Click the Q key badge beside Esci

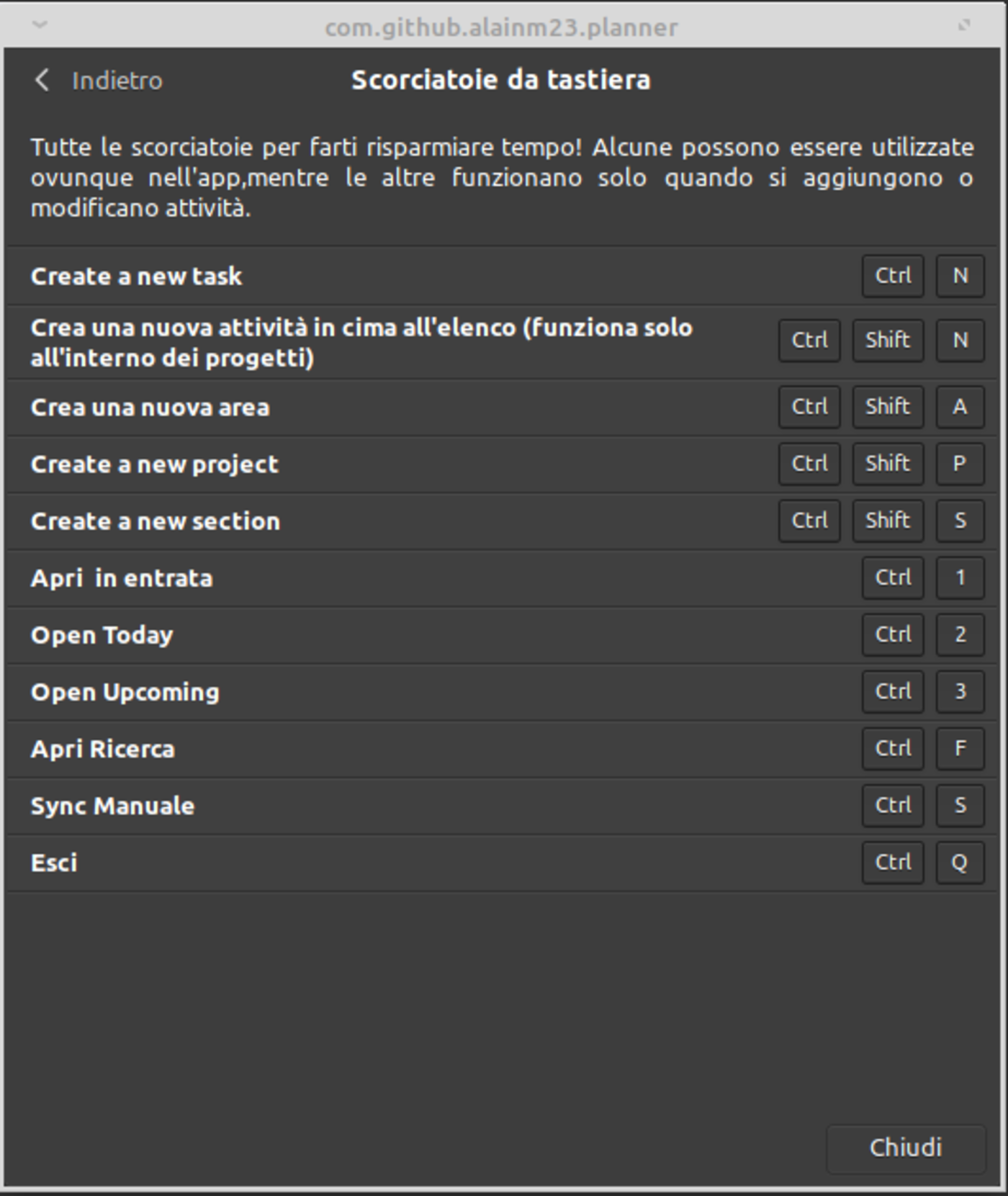pos(960,862)
